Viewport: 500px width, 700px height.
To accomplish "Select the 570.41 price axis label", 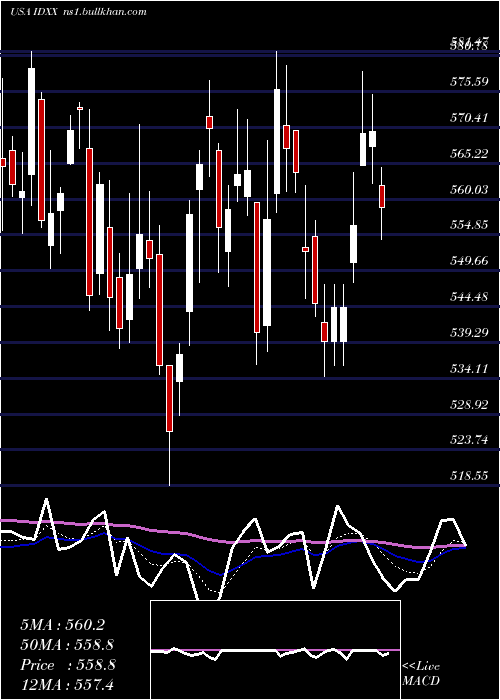I will pos(470,118).
